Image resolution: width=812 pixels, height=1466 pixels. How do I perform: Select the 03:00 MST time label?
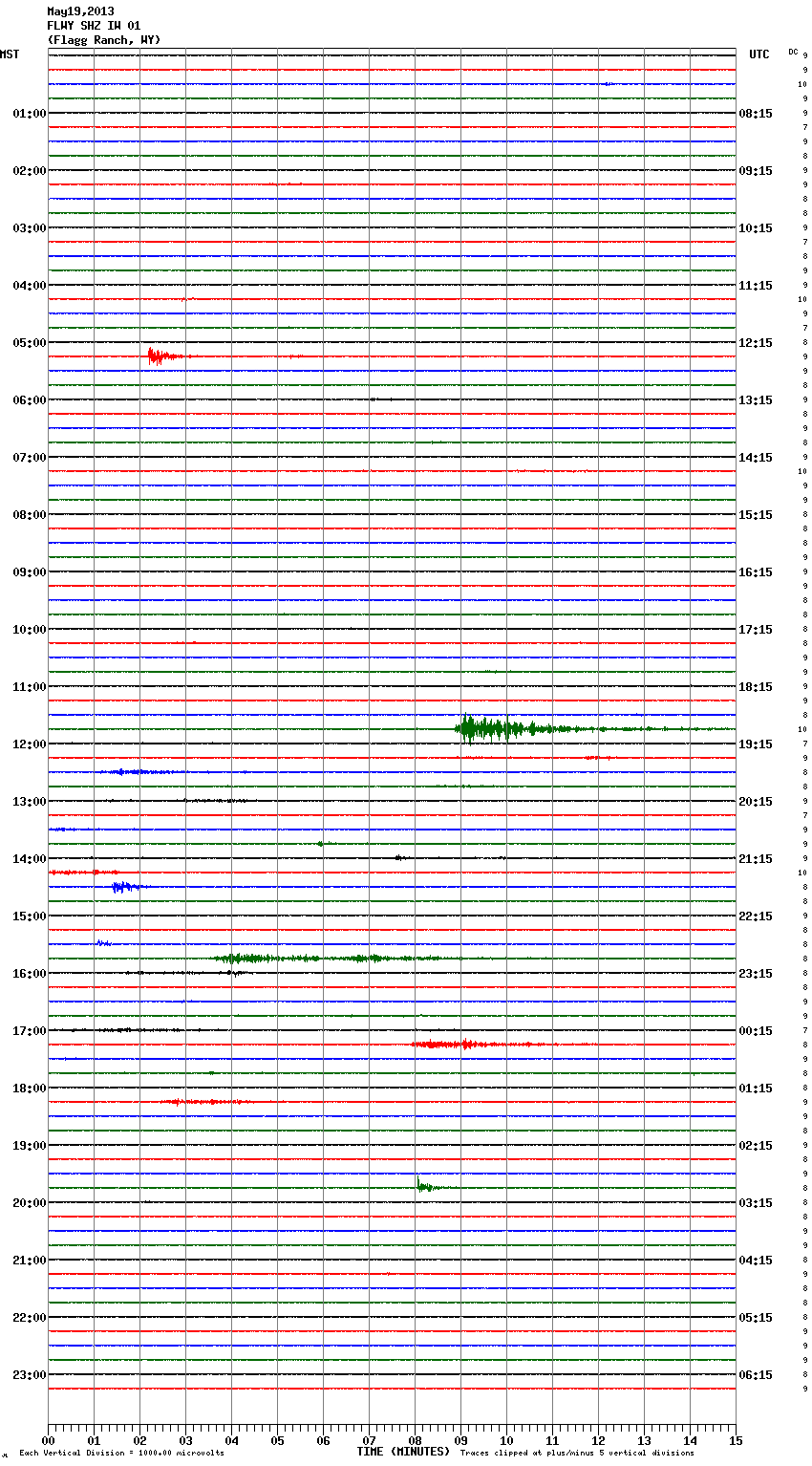pos(30,228)
